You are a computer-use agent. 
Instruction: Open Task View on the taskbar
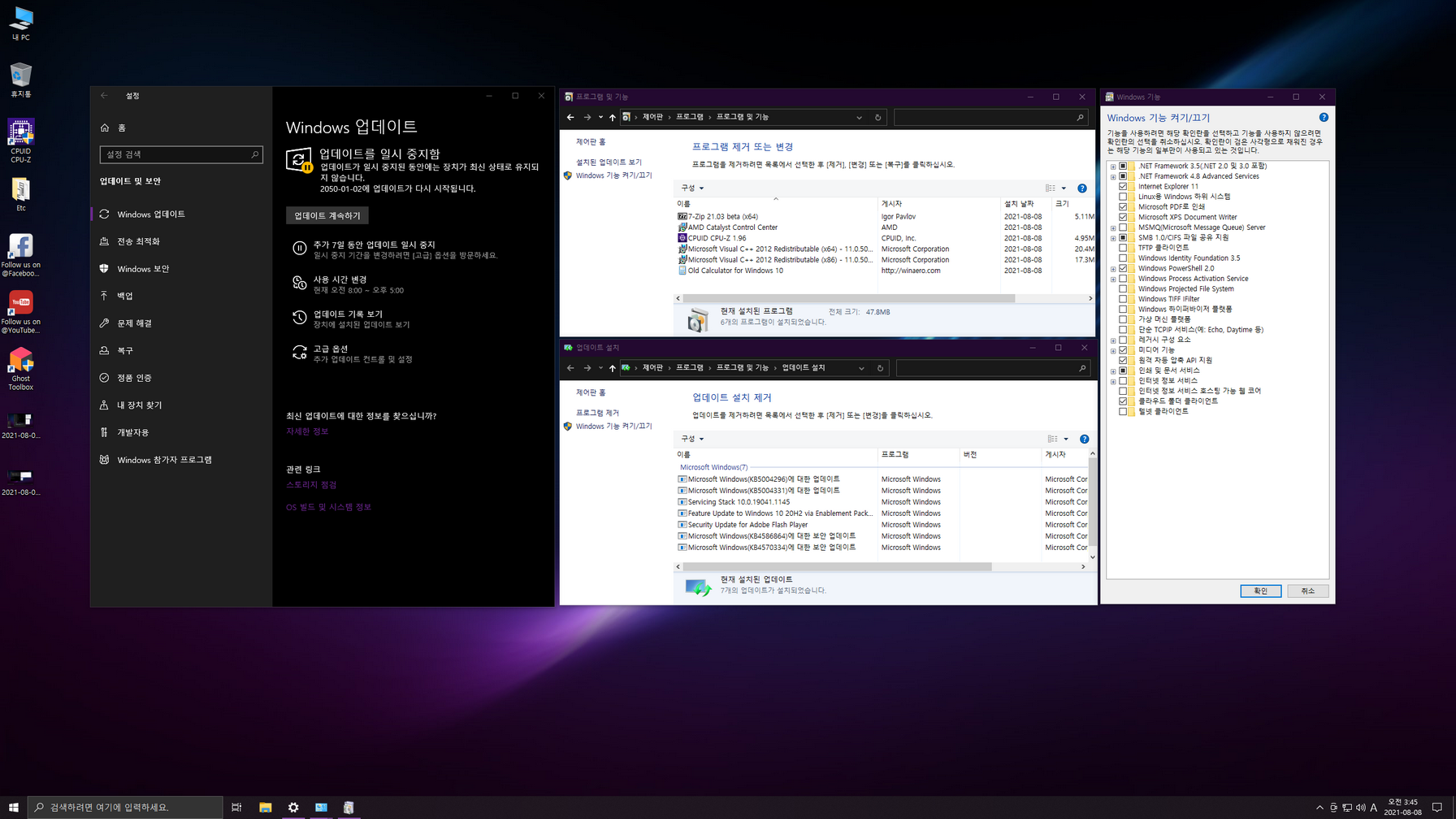point(236,807)
